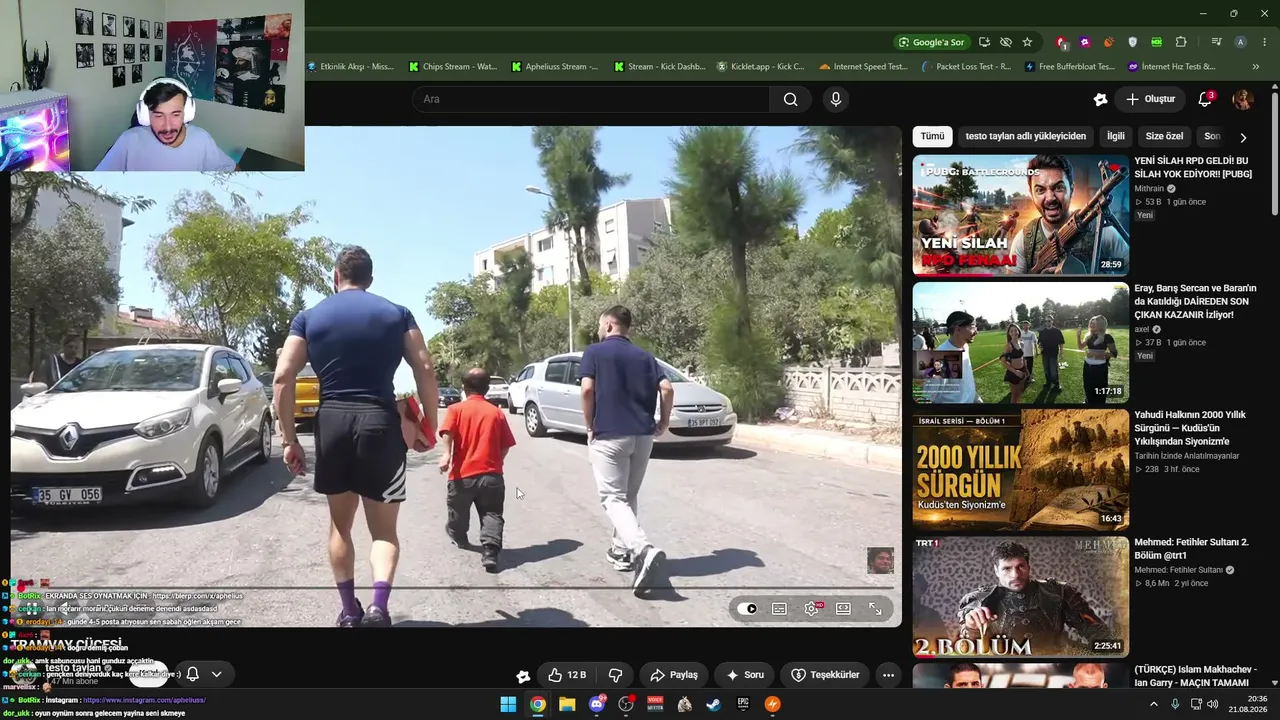The height and width of the screenshot is (720, 1280).
Task: Click the Chrome profile avatar 'A'
Action: click(1240, 42)
